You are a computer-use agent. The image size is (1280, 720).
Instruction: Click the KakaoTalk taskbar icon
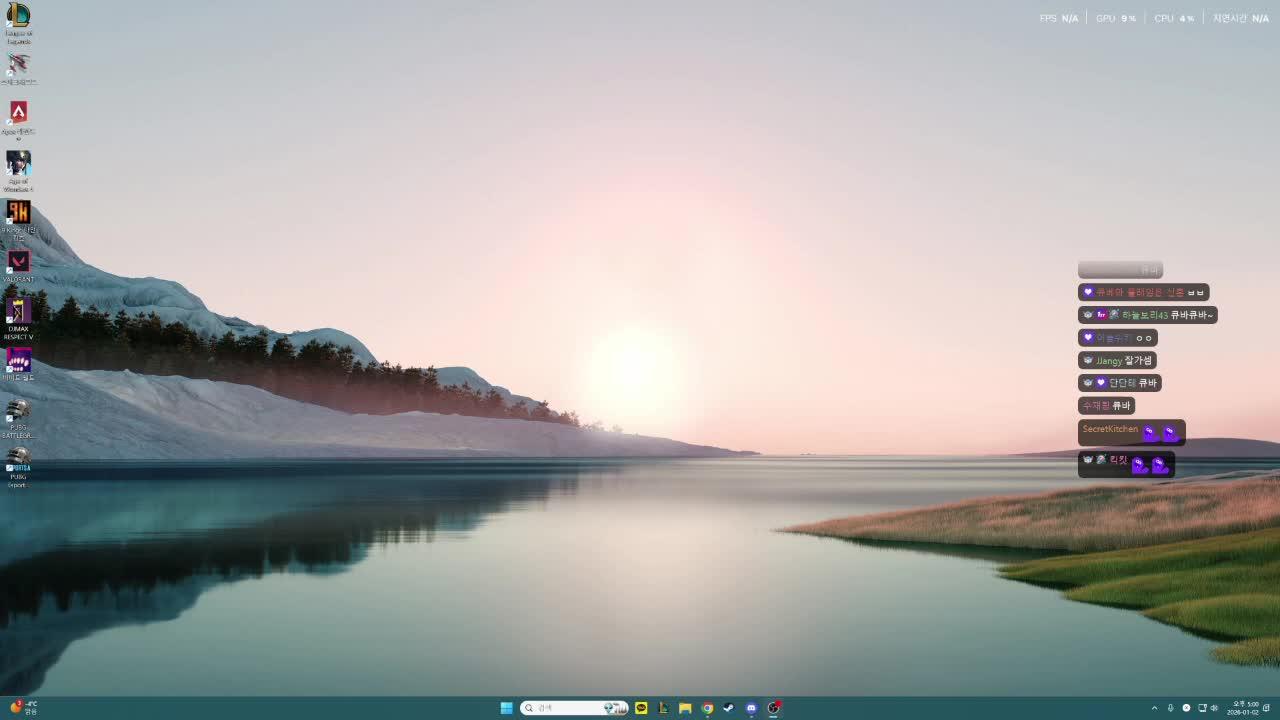point(641,708)
